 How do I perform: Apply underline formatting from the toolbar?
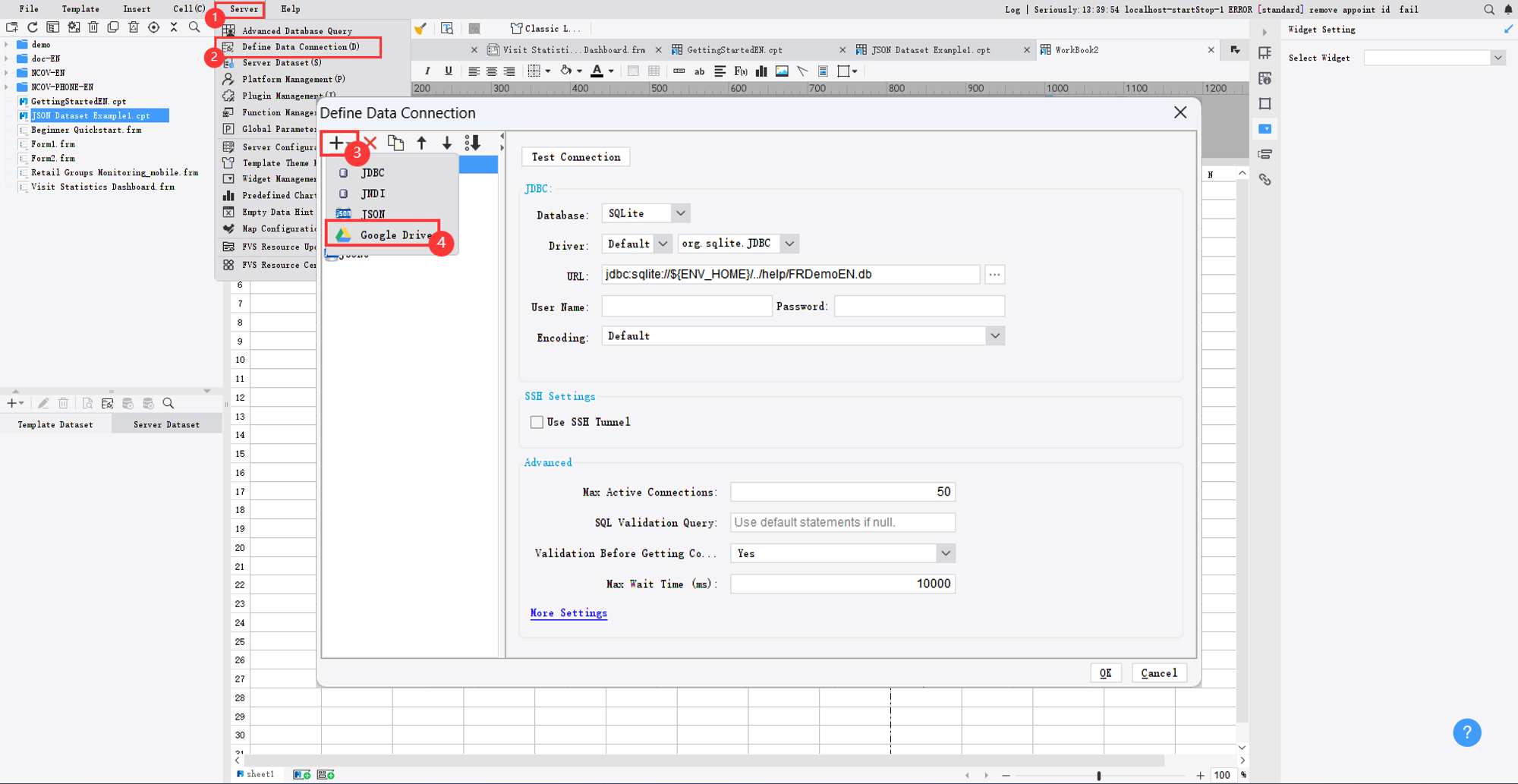coord(449,71)
